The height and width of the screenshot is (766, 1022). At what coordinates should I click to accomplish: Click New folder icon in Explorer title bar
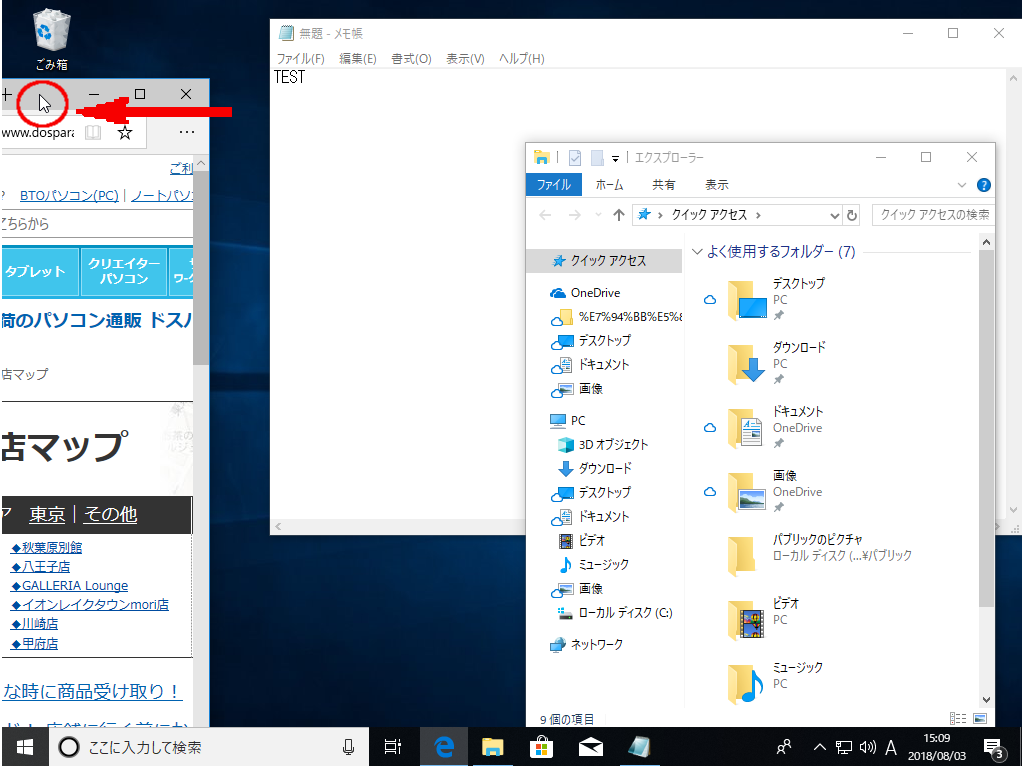coord(596,158)
